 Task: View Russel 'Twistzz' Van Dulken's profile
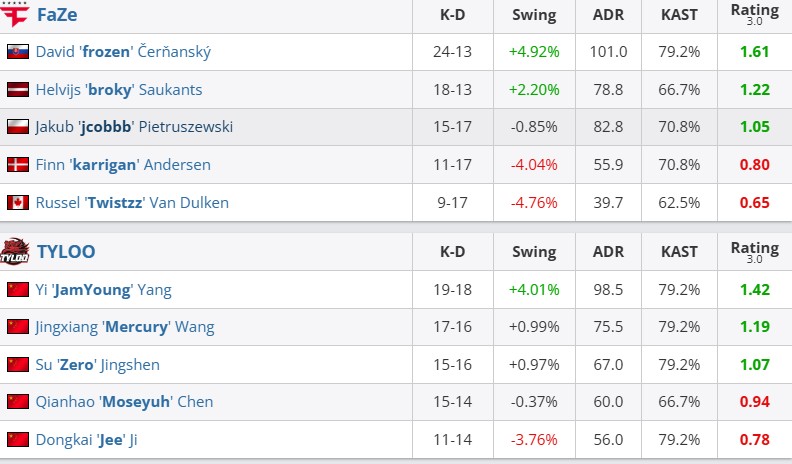[x=132, y=203]
